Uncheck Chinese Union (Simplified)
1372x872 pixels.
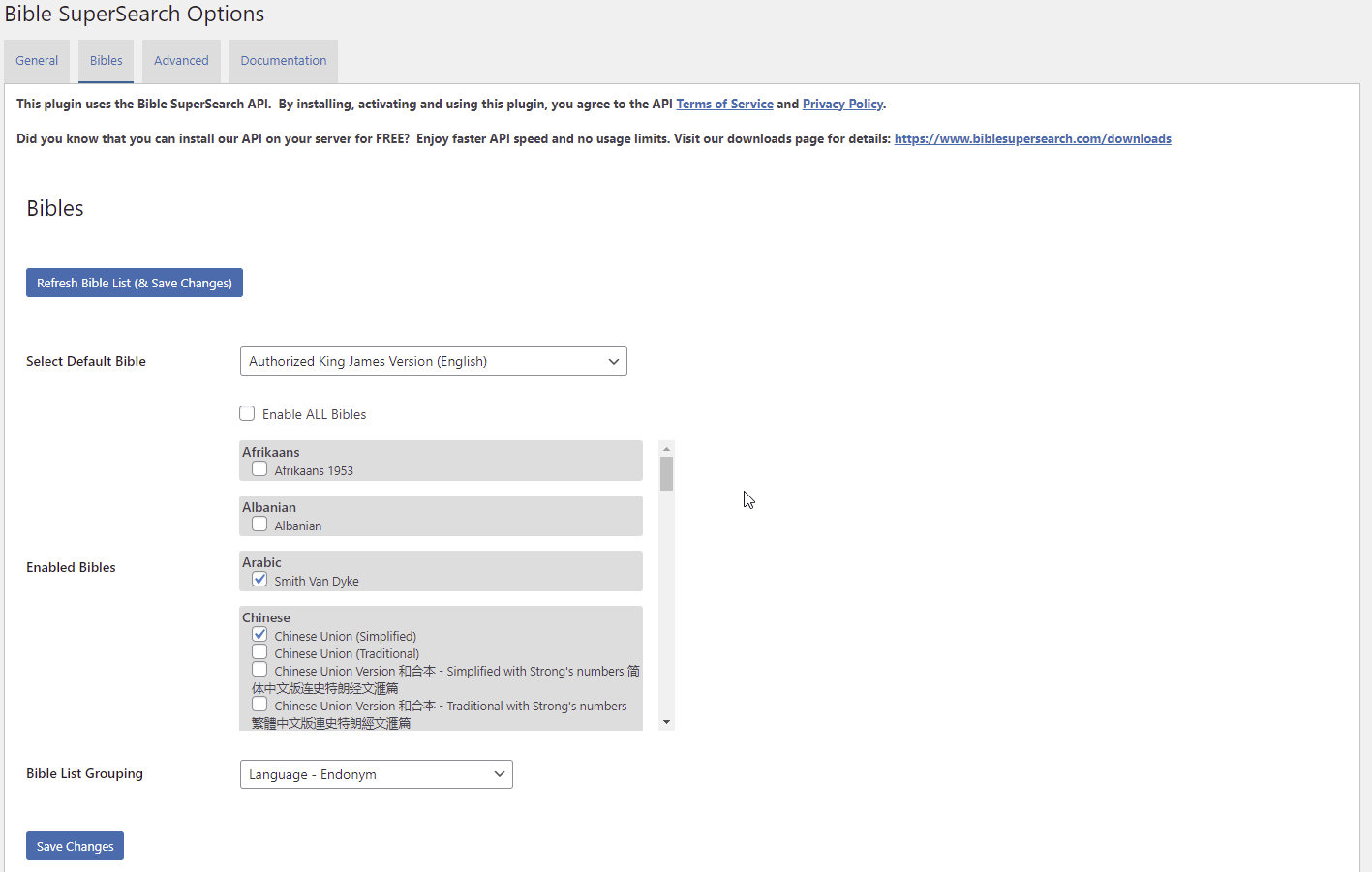(x=259, y=634)
